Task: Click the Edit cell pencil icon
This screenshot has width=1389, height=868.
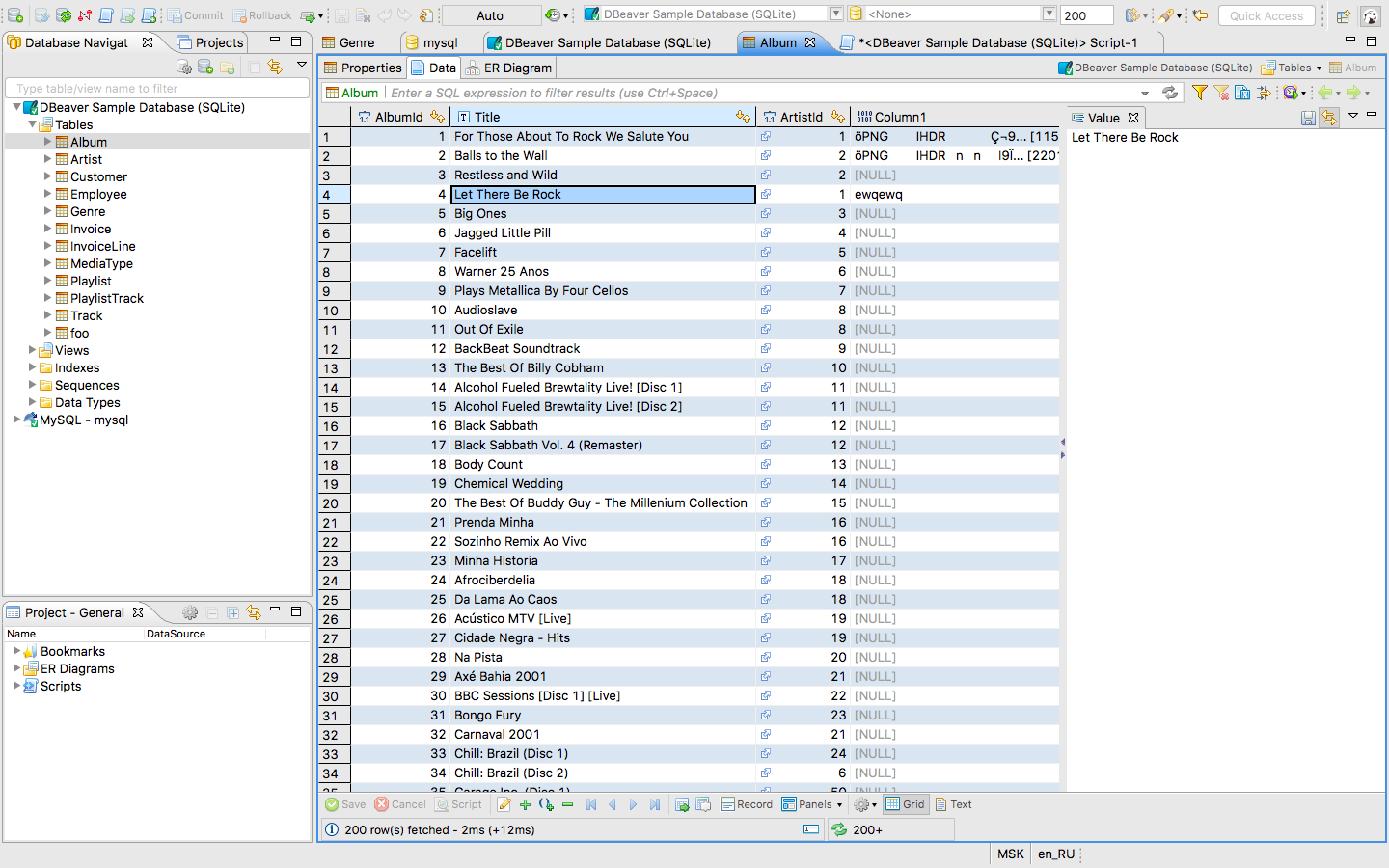Action: (x=504, y=804)
